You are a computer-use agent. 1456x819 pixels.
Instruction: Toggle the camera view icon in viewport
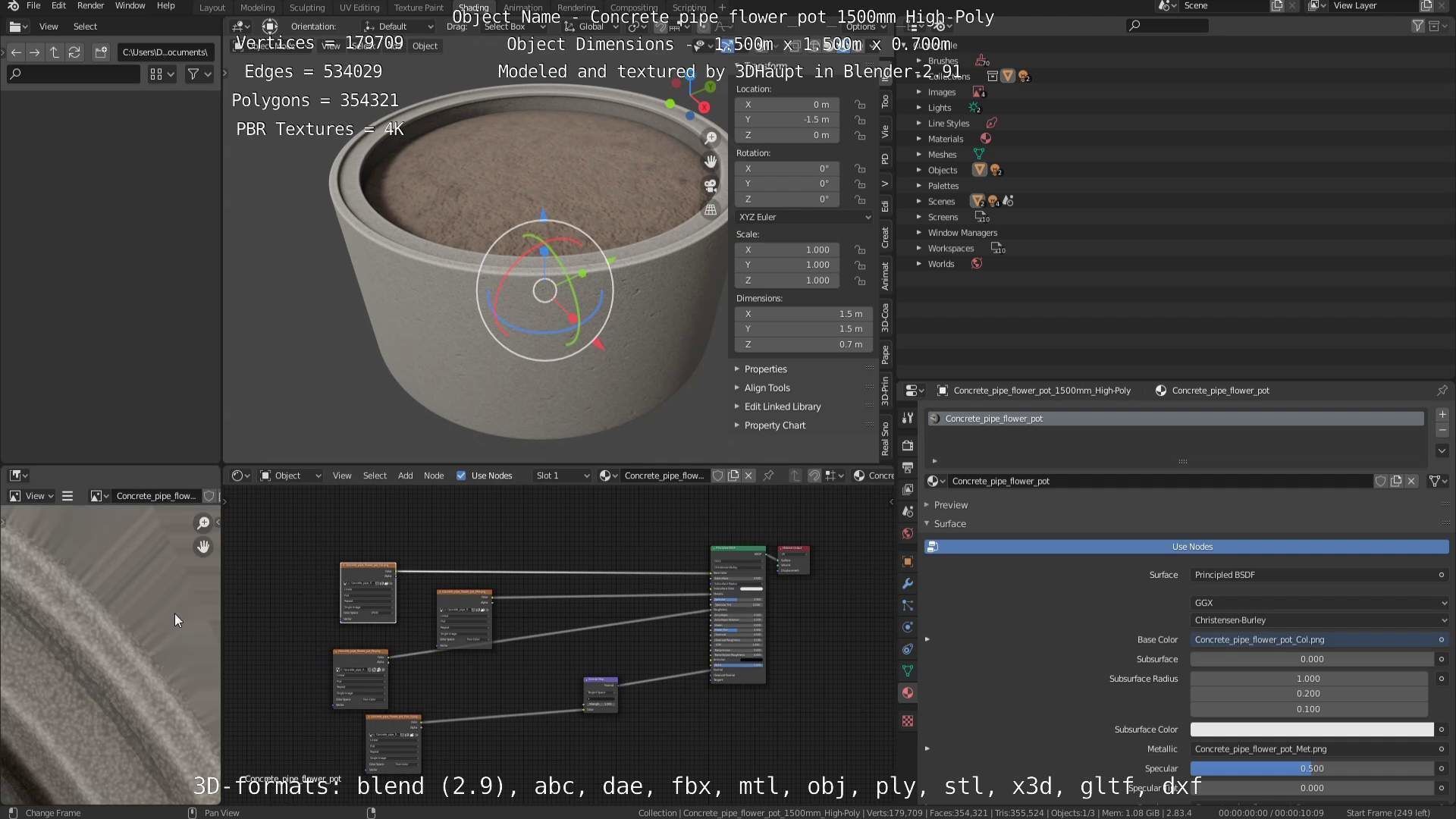click(711, 186)
